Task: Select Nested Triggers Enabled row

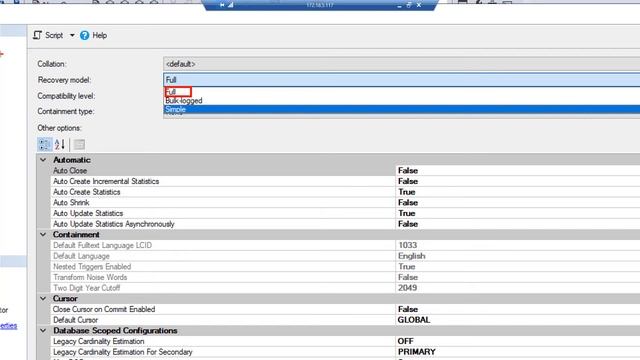Action: pyautogui.click(x=223, y=267)
